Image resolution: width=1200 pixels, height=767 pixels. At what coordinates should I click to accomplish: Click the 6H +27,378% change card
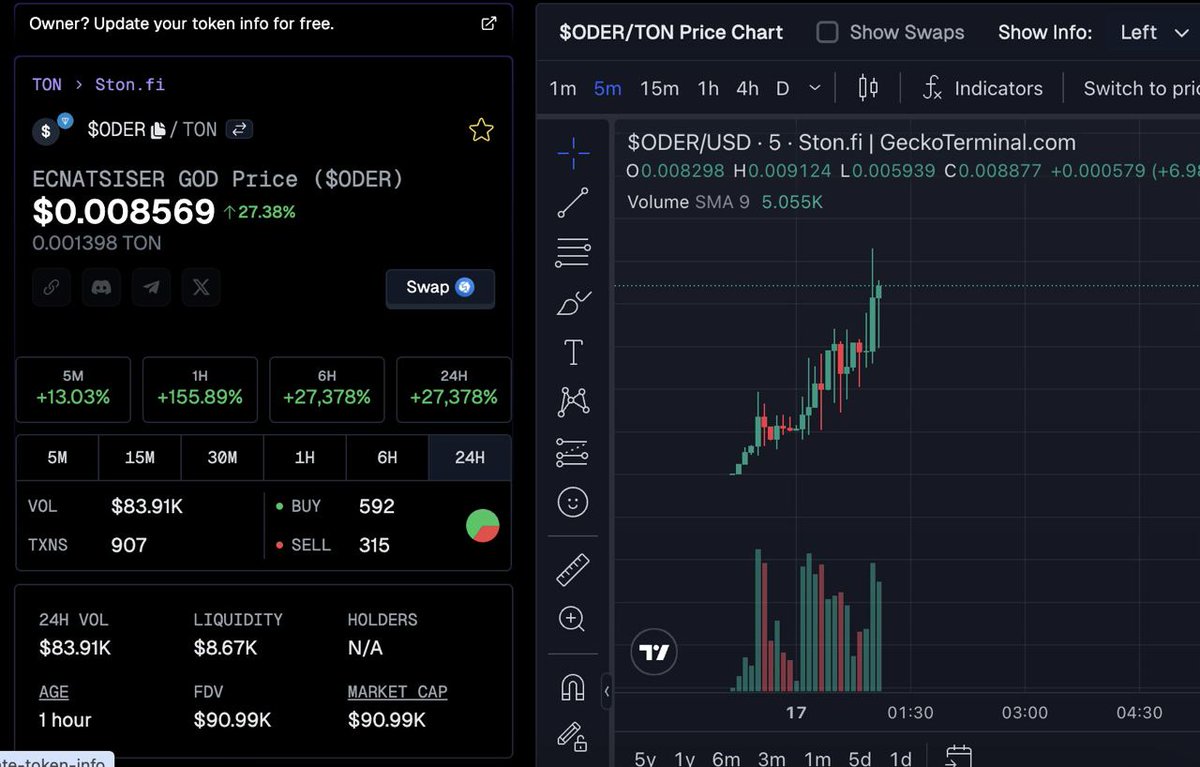(327, 388)
